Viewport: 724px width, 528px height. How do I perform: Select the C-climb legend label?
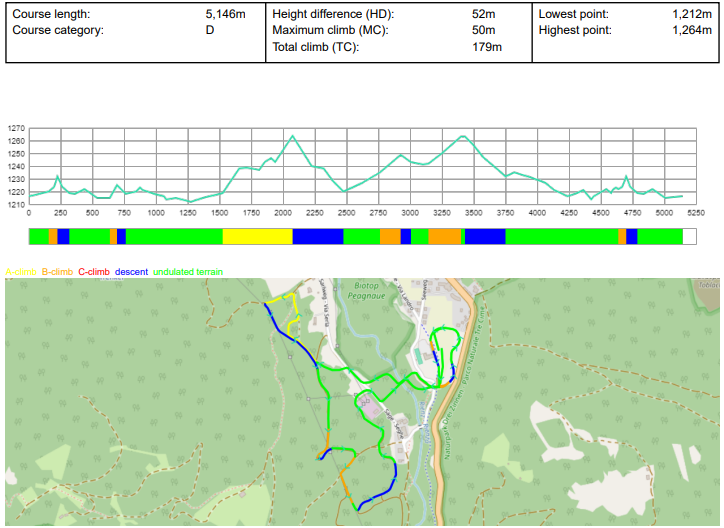point(94,272)
